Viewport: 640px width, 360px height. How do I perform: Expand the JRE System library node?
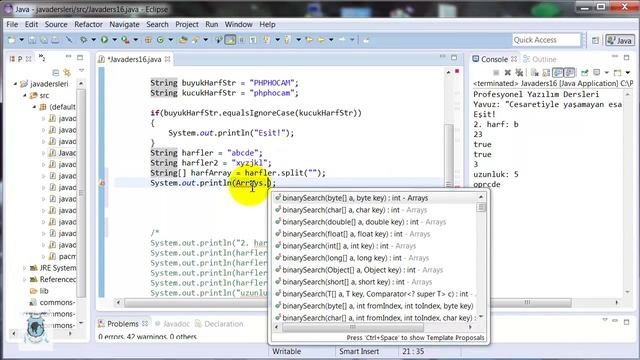[24, 268]
